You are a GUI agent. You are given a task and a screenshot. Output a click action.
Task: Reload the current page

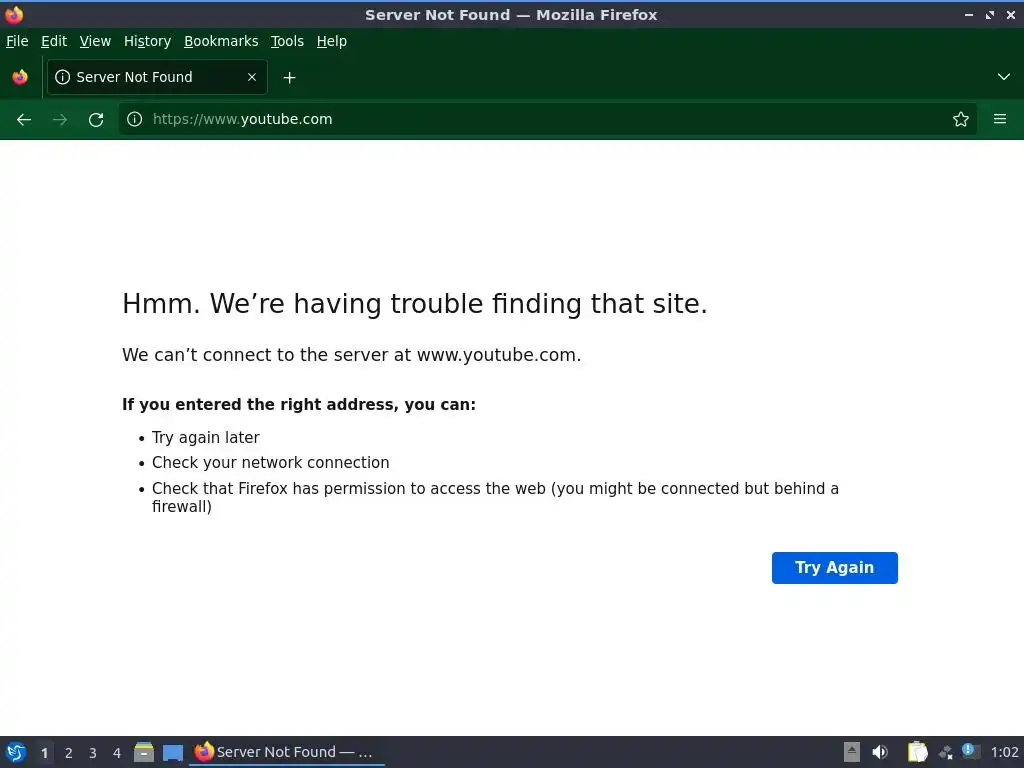96,120
